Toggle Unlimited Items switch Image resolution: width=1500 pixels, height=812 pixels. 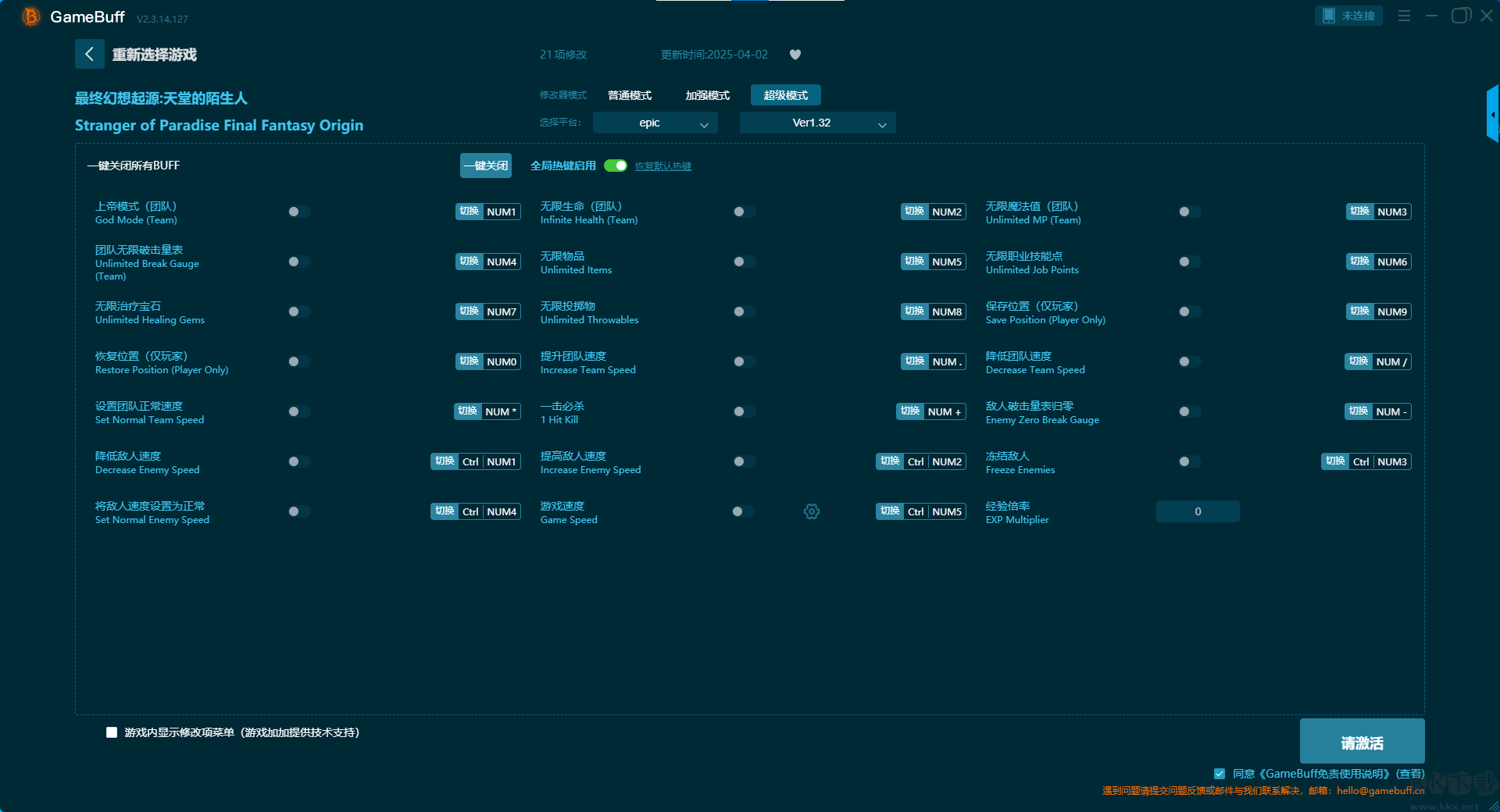[745, 262]
